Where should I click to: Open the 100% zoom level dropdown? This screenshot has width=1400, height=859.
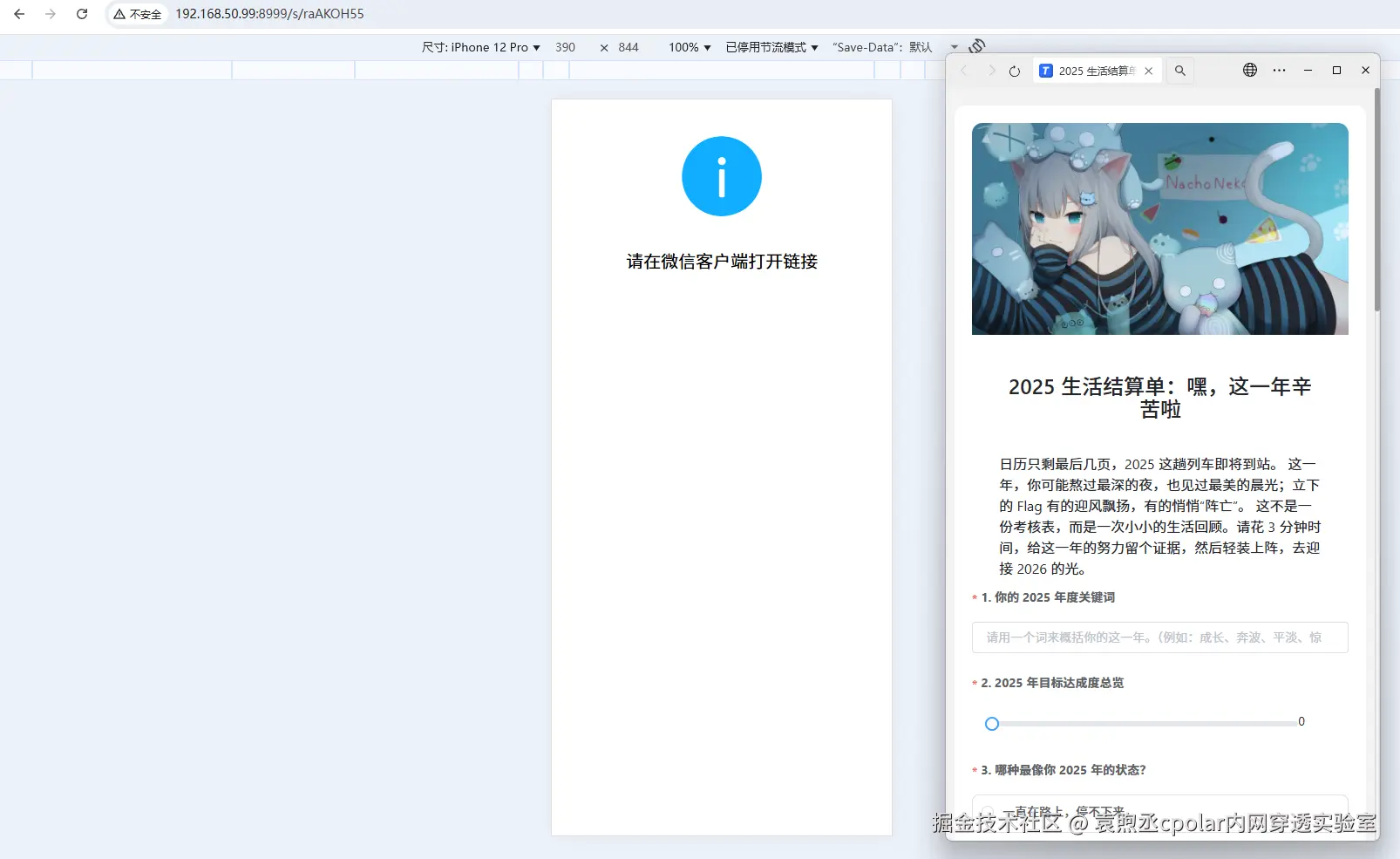click(x=690, y=47)
